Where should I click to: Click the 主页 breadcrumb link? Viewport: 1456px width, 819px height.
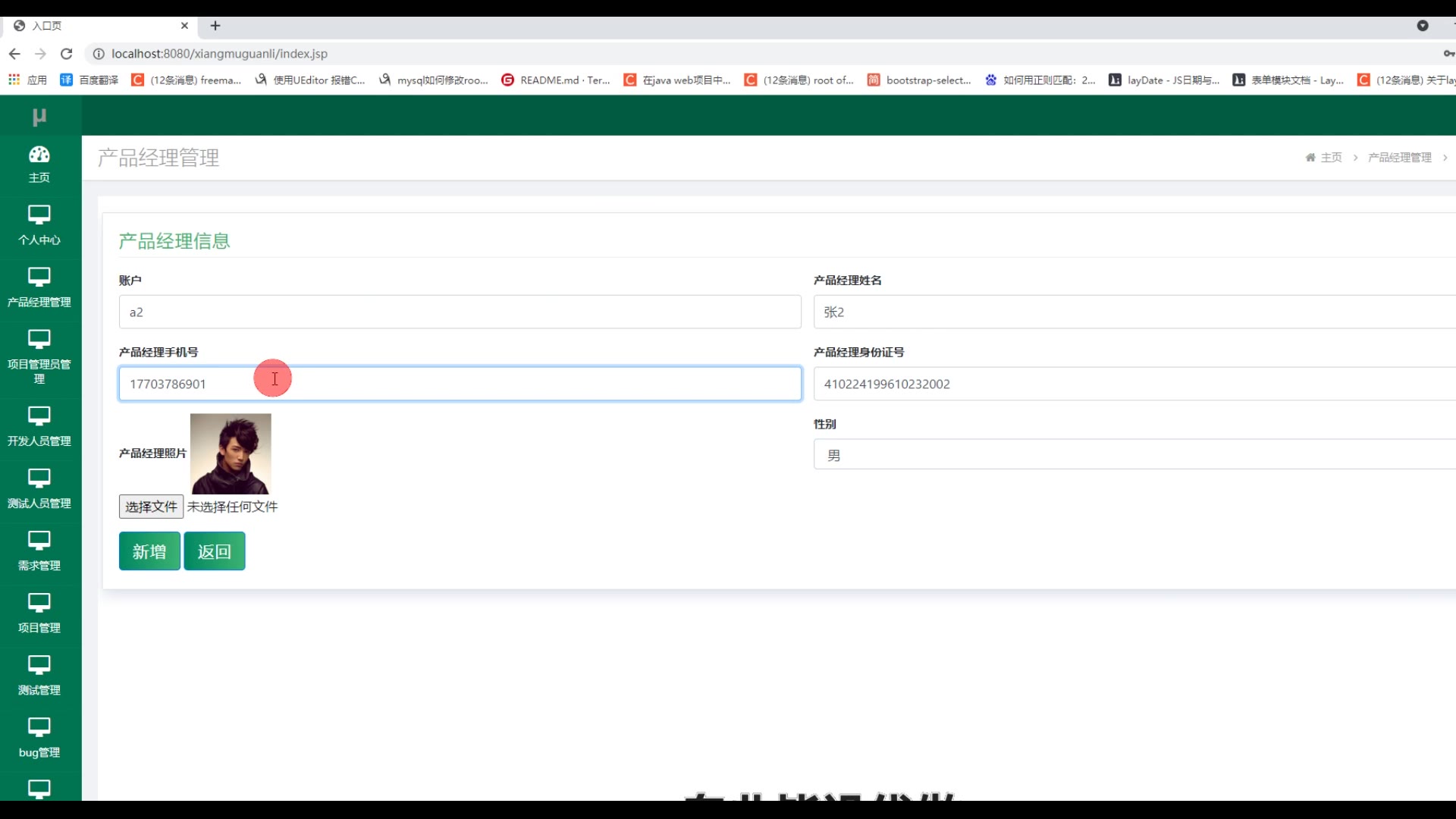1331,158
